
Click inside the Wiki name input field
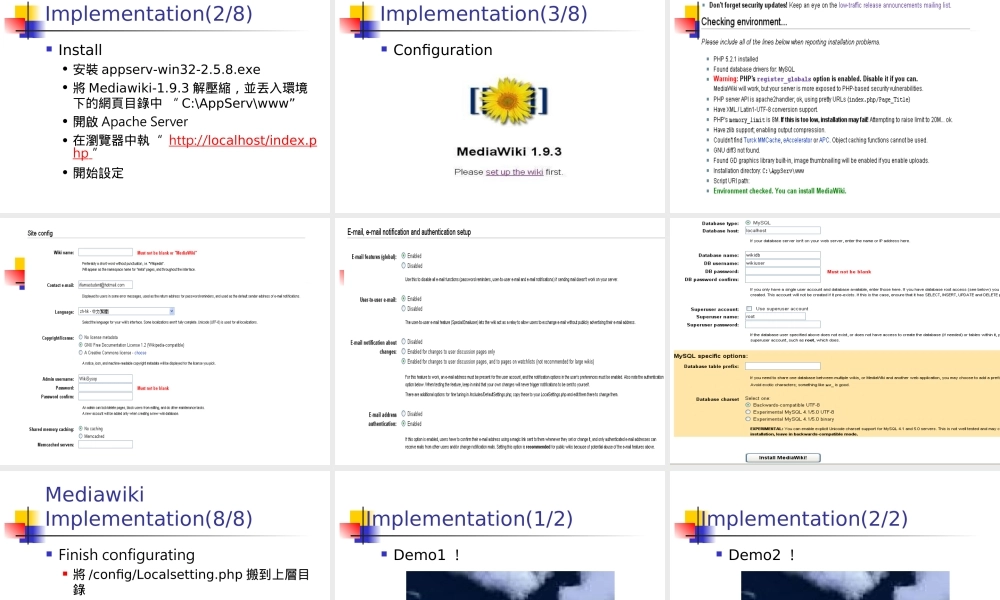104,252
